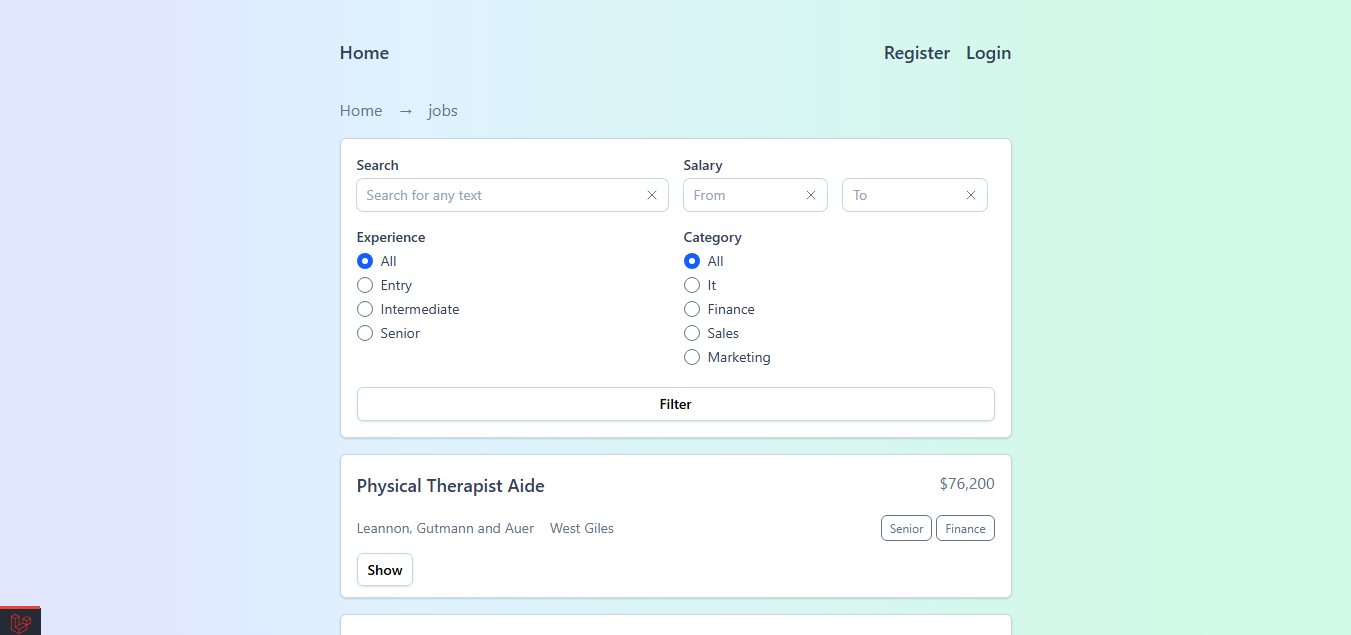Open the Register page
Viewport: 1351px width, 635px height.
coord(916,53)
